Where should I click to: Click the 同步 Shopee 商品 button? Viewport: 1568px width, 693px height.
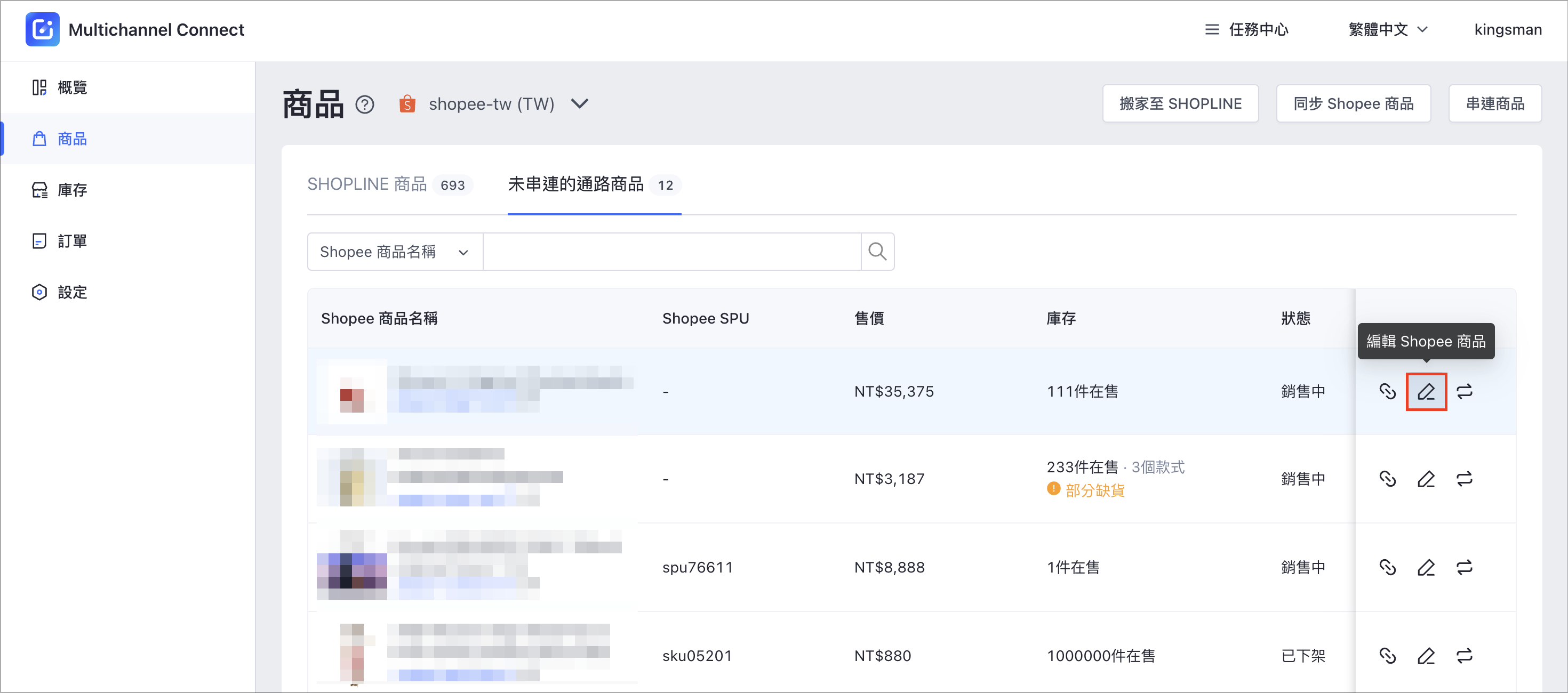pos(1353,103)
